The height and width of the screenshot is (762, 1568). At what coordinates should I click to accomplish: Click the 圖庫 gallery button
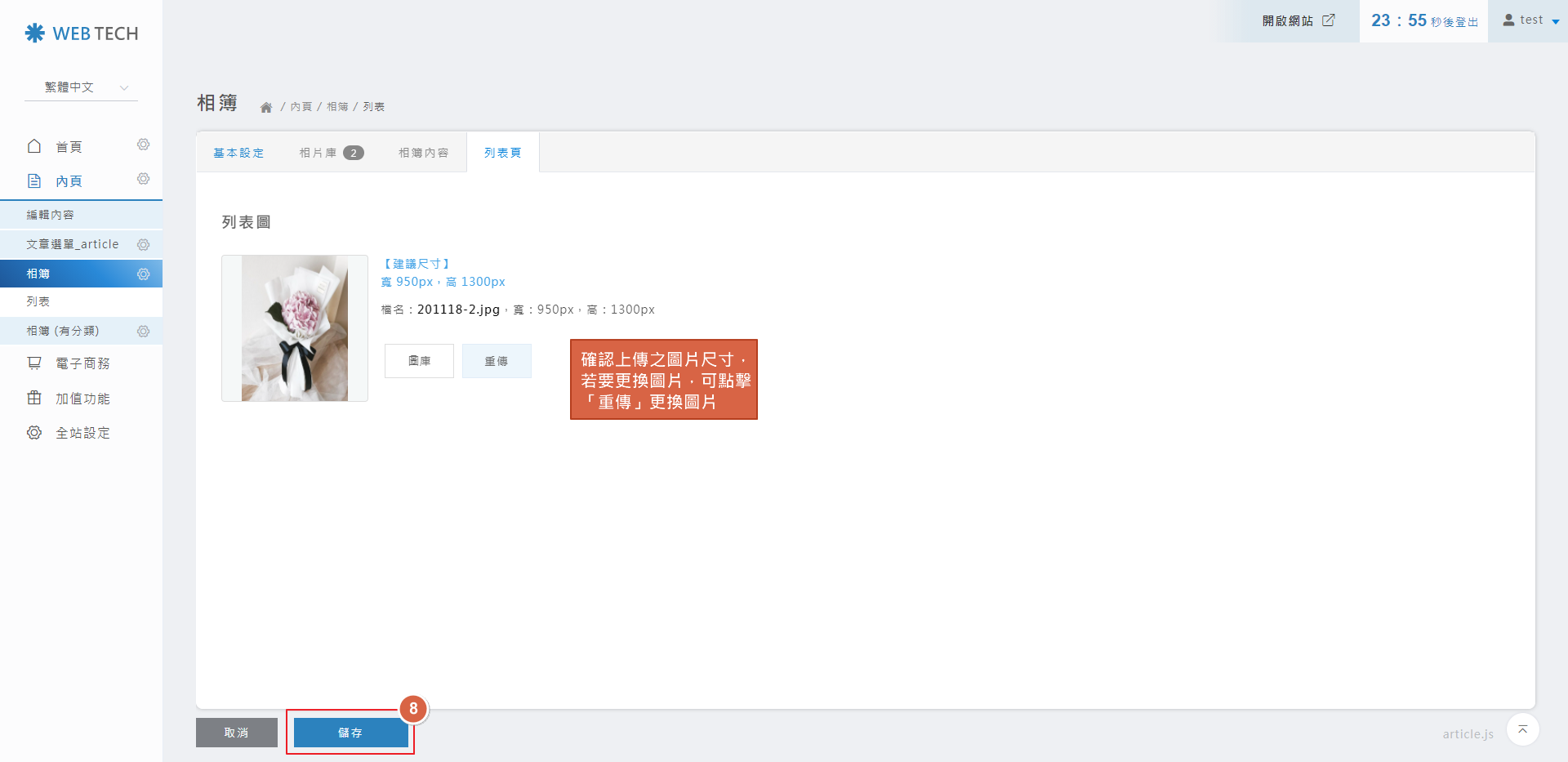419,361
